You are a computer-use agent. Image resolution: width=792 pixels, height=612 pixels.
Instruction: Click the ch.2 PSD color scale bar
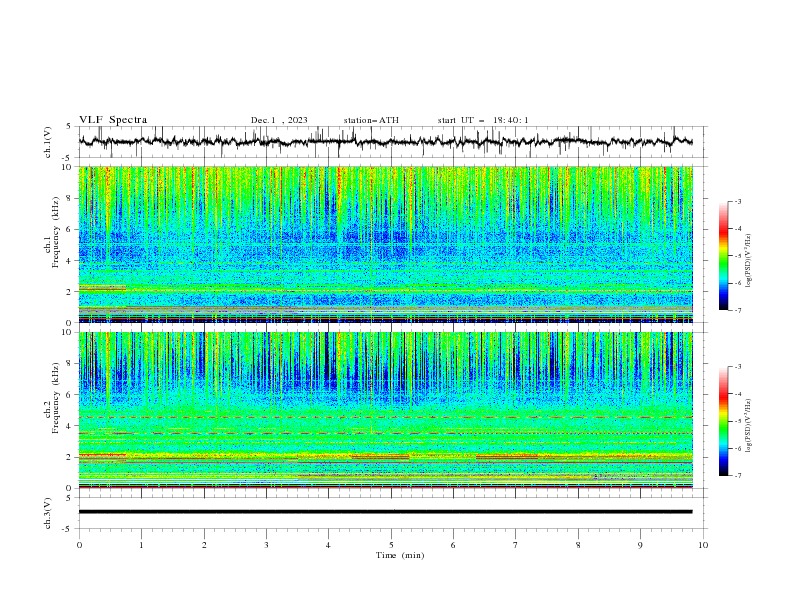[x=723, y=421]
